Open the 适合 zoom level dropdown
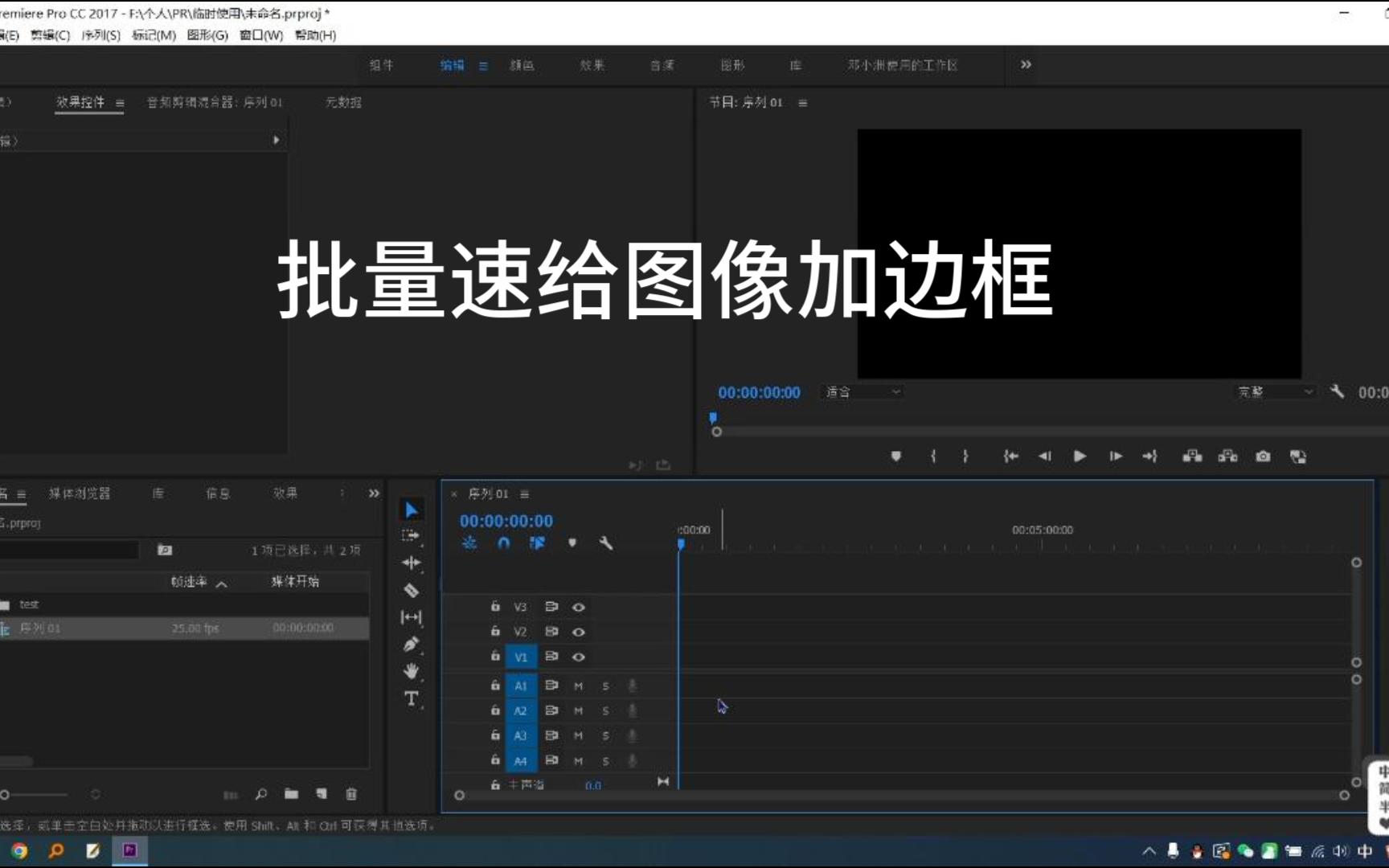 pyautogui.click(x=862, y=391)
